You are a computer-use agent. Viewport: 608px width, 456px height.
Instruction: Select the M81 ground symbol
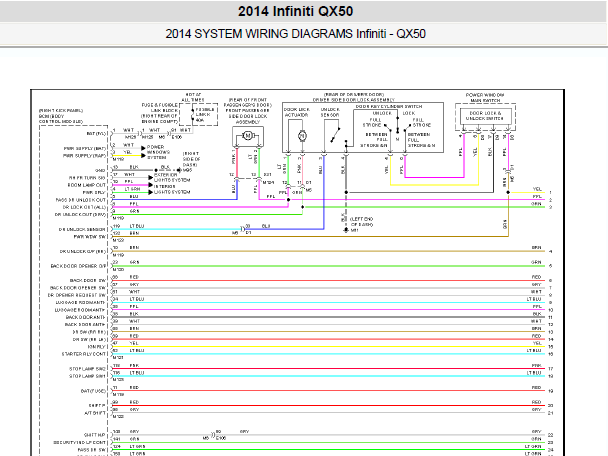tap(346, 230)
